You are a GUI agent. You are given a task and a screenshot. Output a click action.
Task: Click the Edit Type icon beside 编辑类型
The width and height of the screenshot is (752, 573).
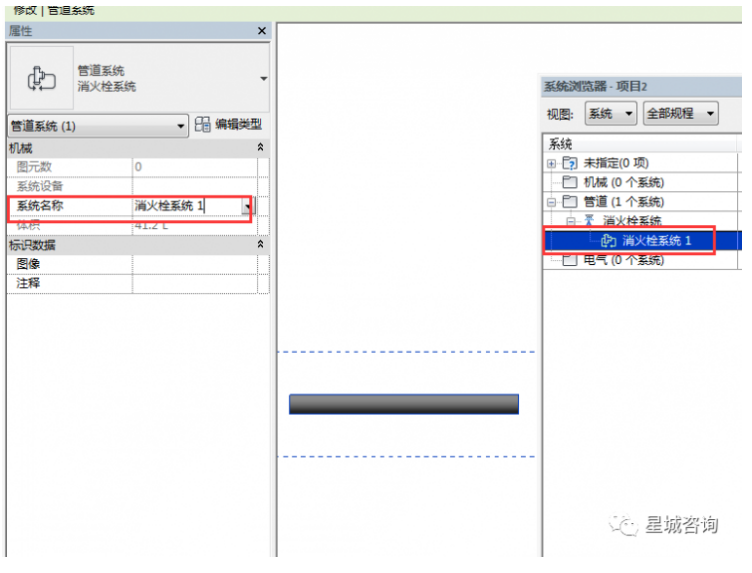click(203, 125)
